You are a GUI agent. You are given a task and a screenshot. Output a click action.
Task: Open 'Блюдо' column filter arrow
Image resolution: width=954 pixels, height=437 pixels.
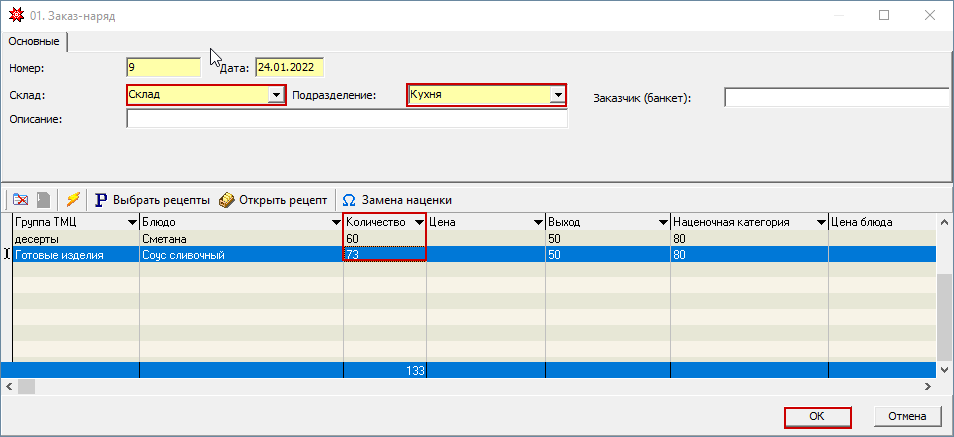334,222
